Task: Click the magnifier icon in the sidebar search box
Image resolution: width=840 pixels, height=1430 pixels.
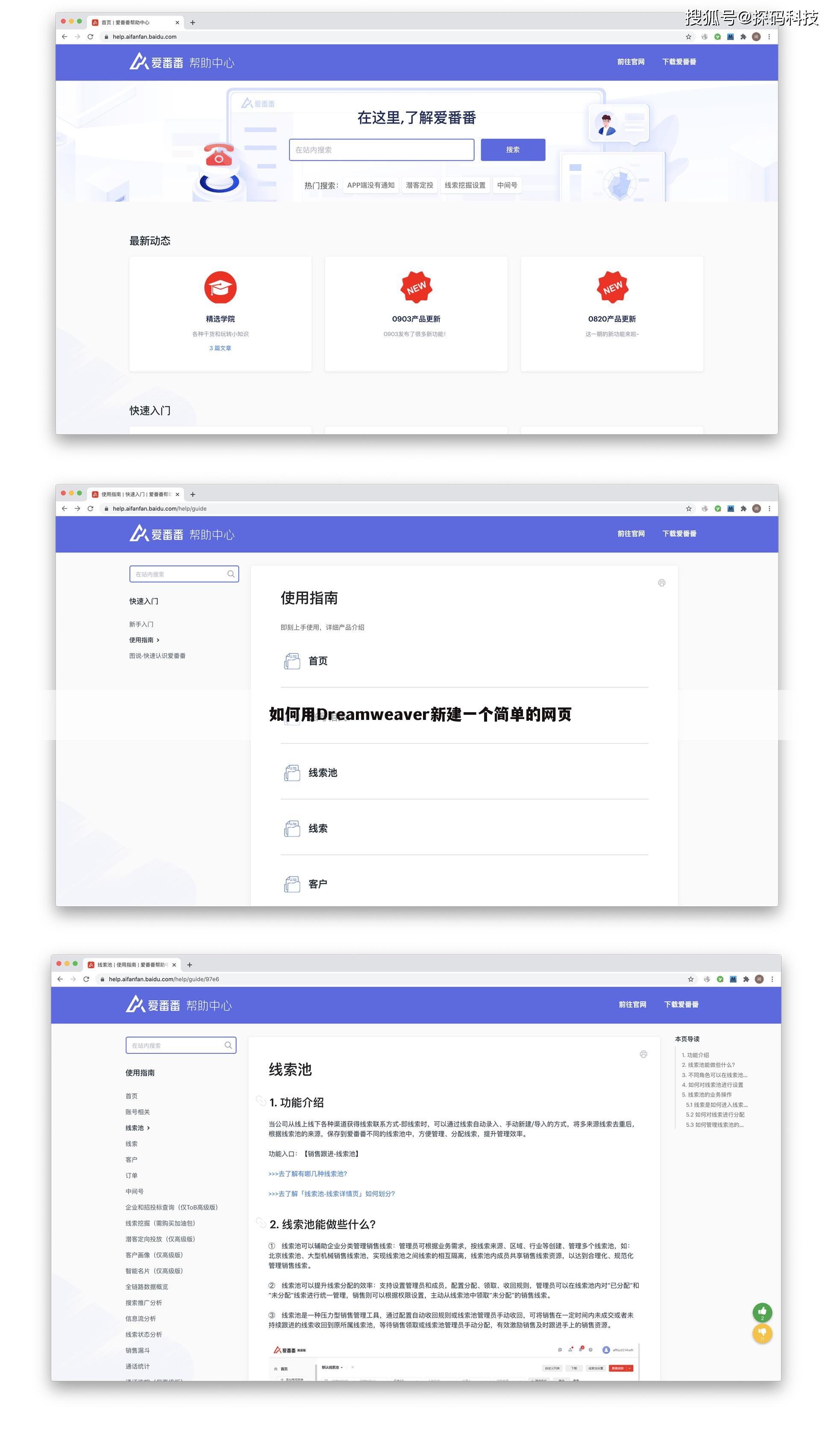Action: (231, 574)
